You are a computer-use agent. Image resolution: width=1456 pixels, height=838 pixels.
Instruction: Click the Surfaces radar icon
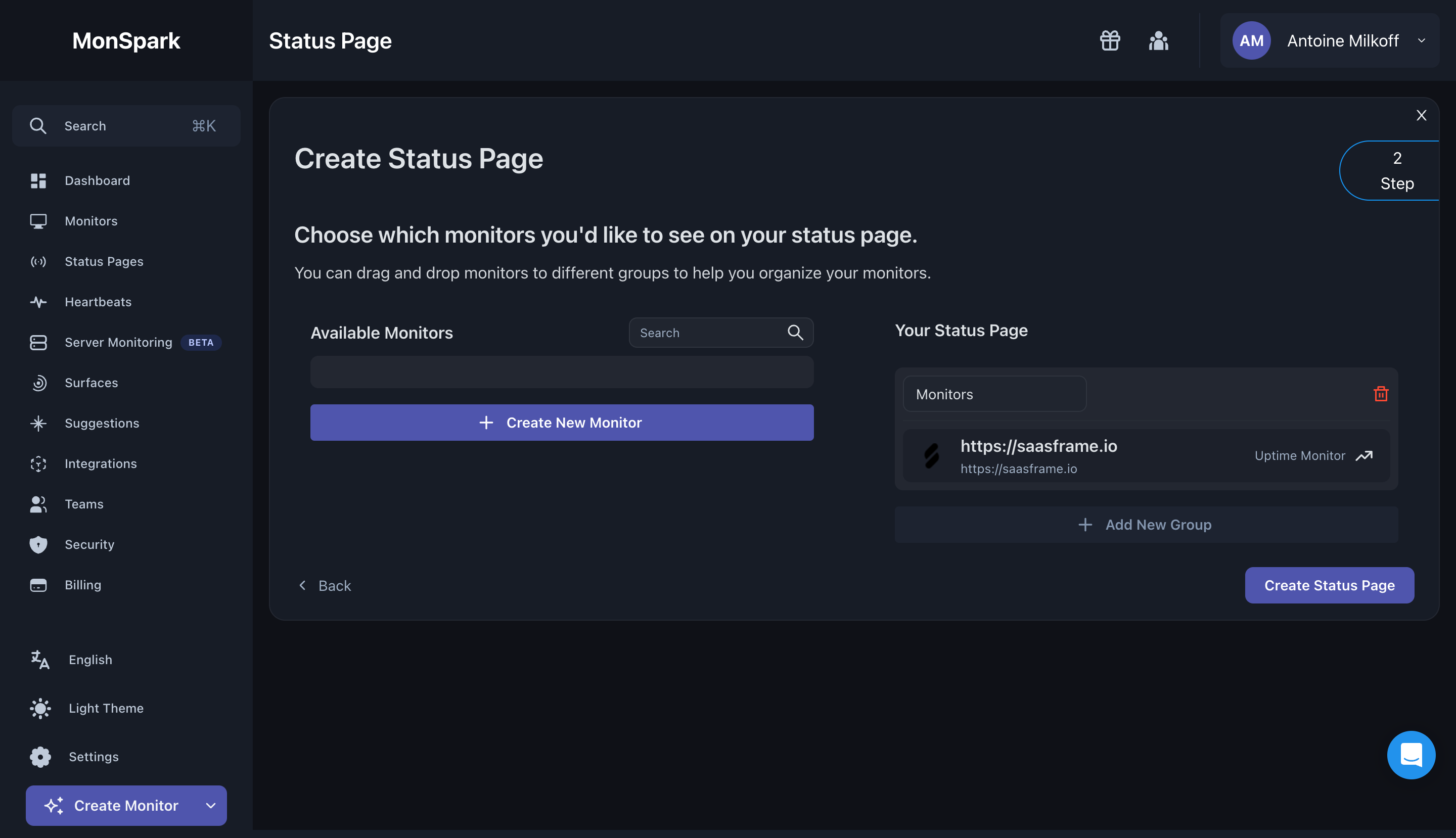[38, 383]
